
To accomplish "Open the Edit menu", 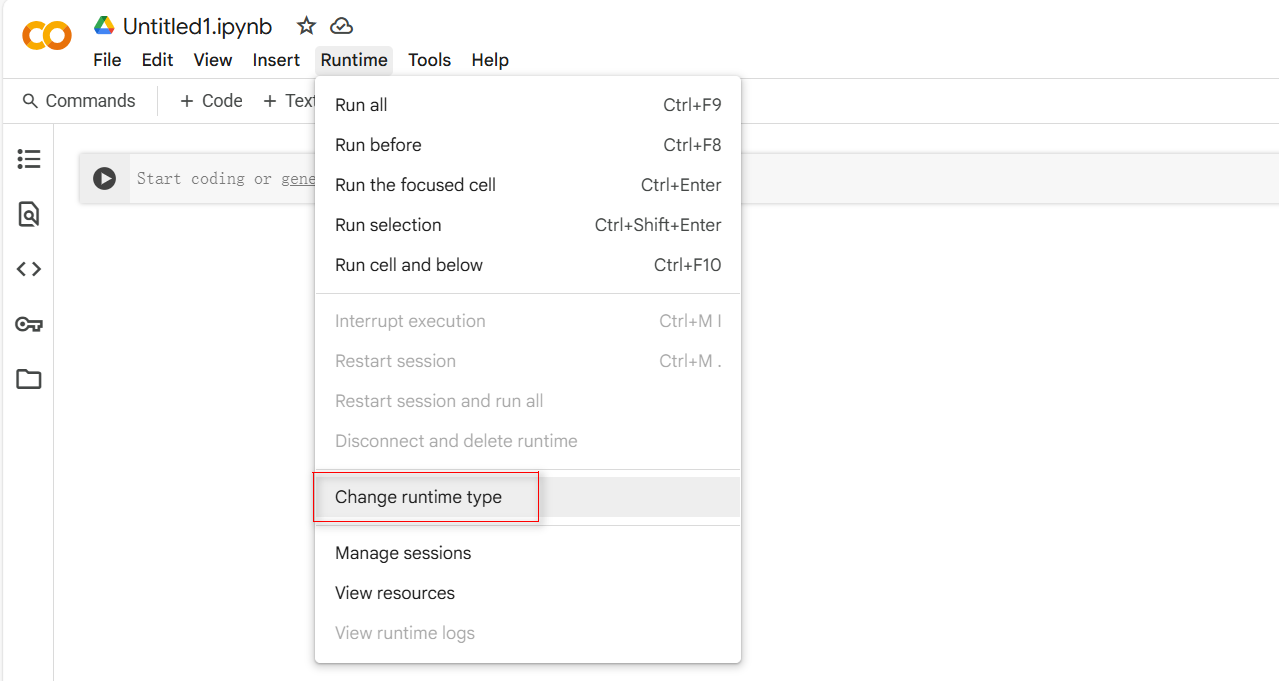I will [x=157, y=60].
